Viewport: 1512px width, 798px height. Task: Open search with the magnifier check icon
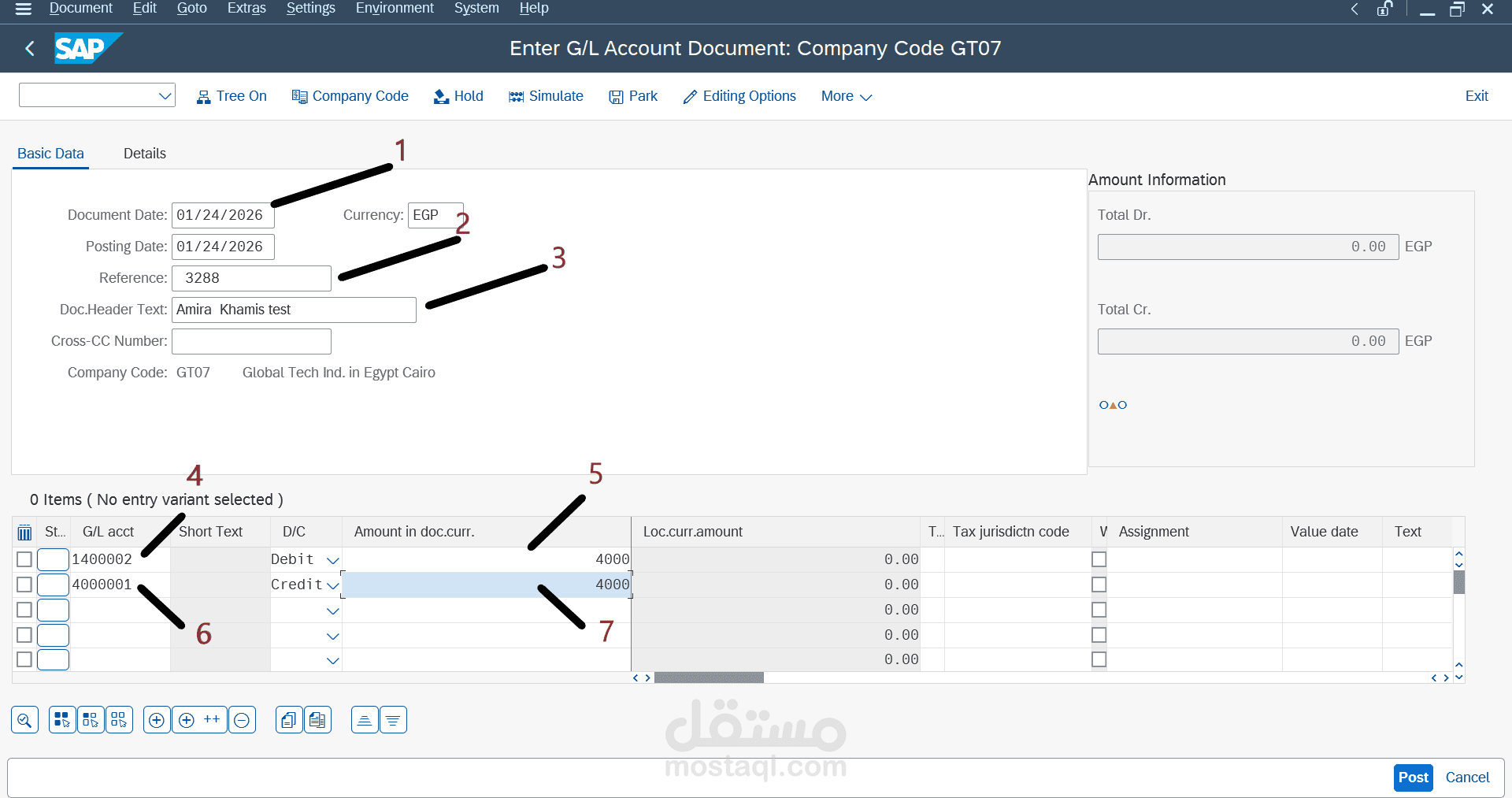tap(24, 719)
